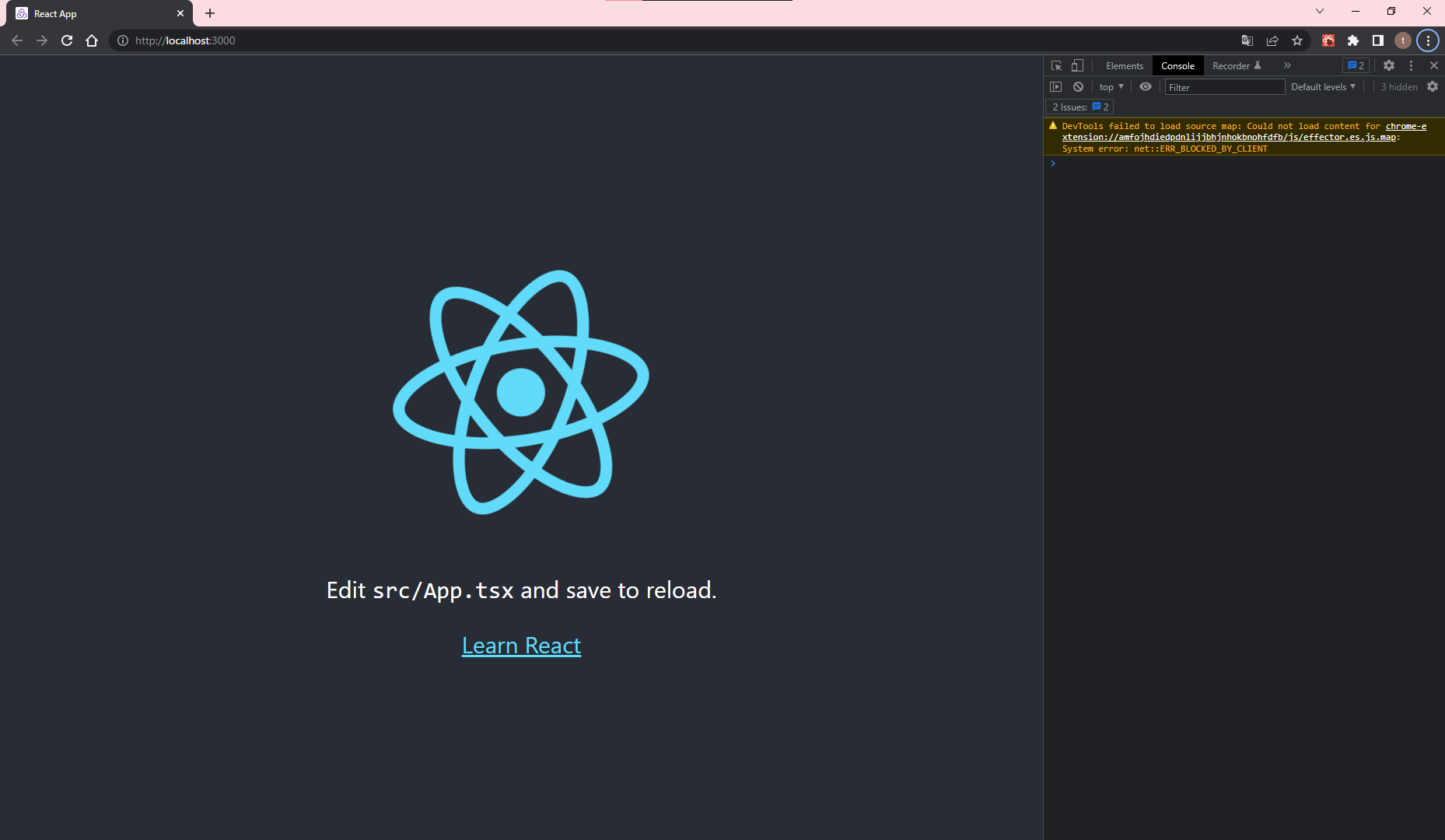Open the issues counter badge in DevTools toolbar
Image resolution: width=1445 pixels, height=840 pixels.
pyautogui.click(x=1356, y=65)
